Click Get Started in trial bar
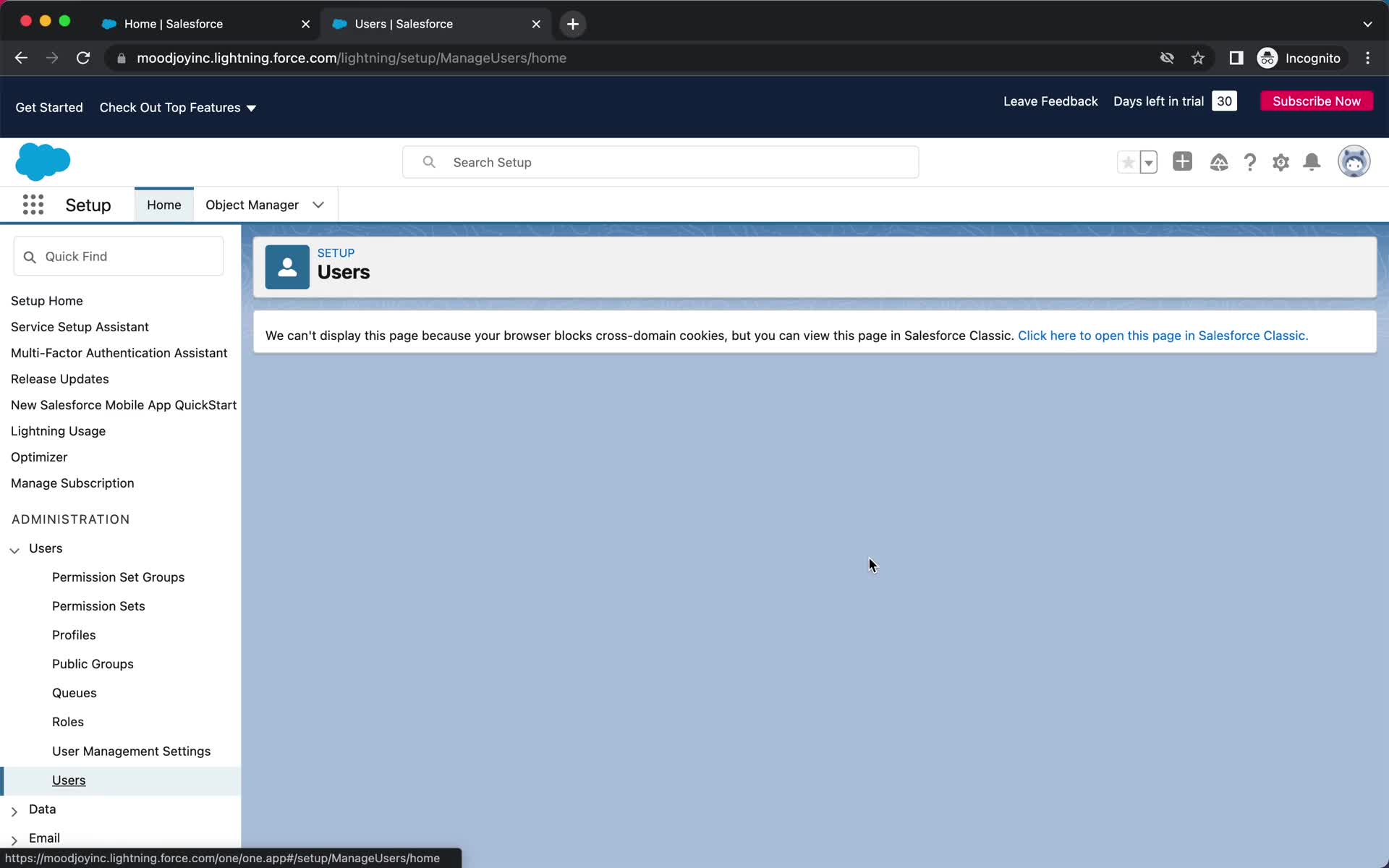Viewport: 1389px width, 868px height. click(x=49, y=107)
